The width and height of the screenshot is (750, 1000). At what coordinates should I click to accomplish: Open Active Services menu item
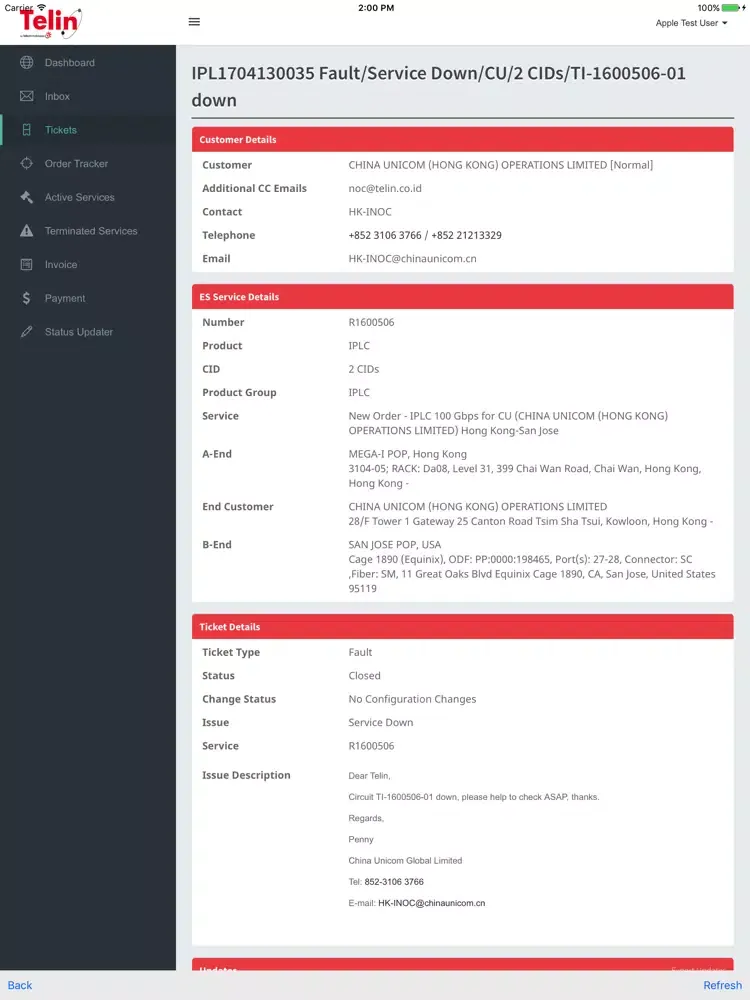tap(88, 197)
